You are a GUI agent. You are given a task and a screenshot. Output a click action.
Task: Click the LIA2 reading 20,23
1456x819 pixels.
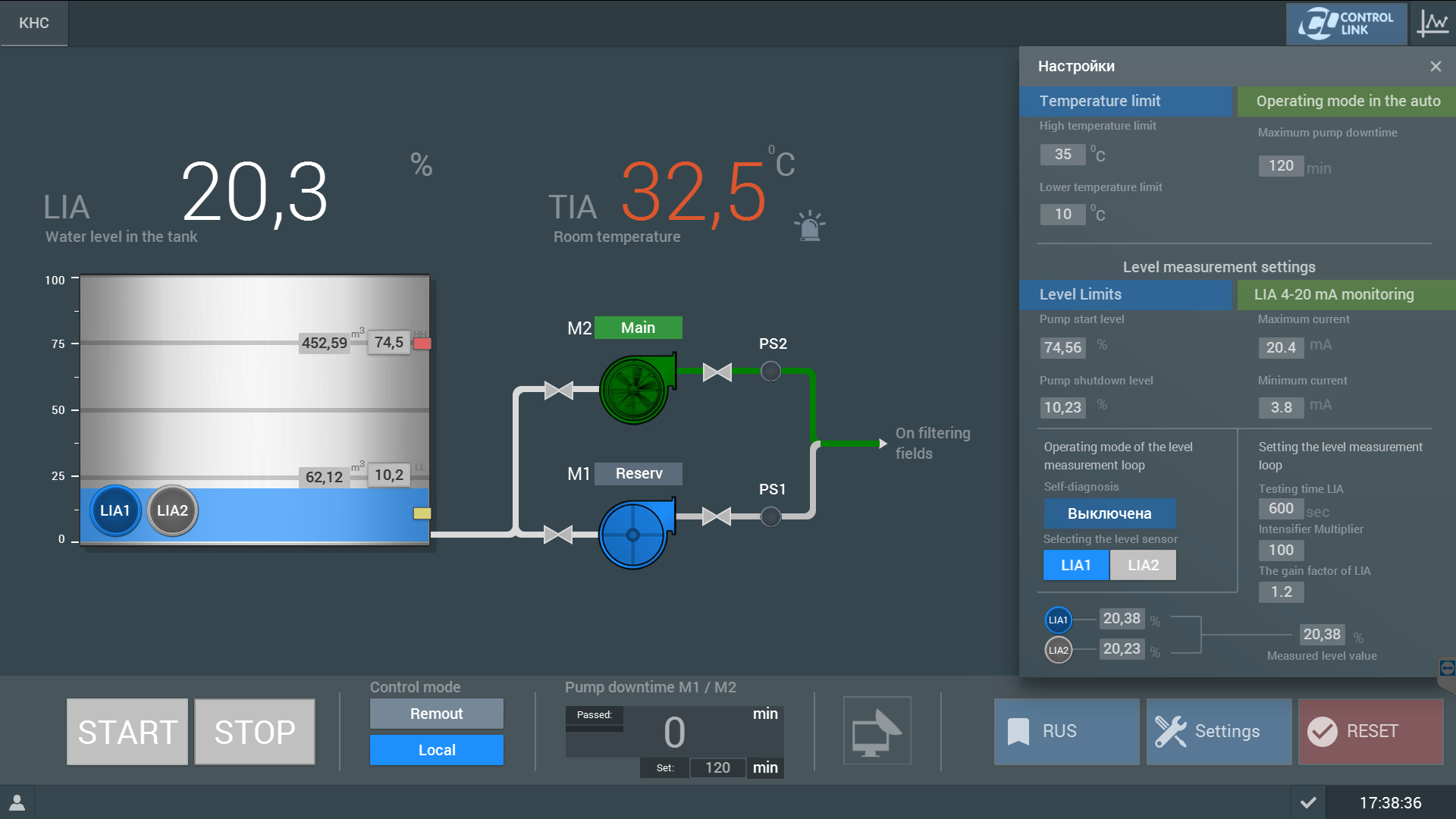pos(1122,648)
